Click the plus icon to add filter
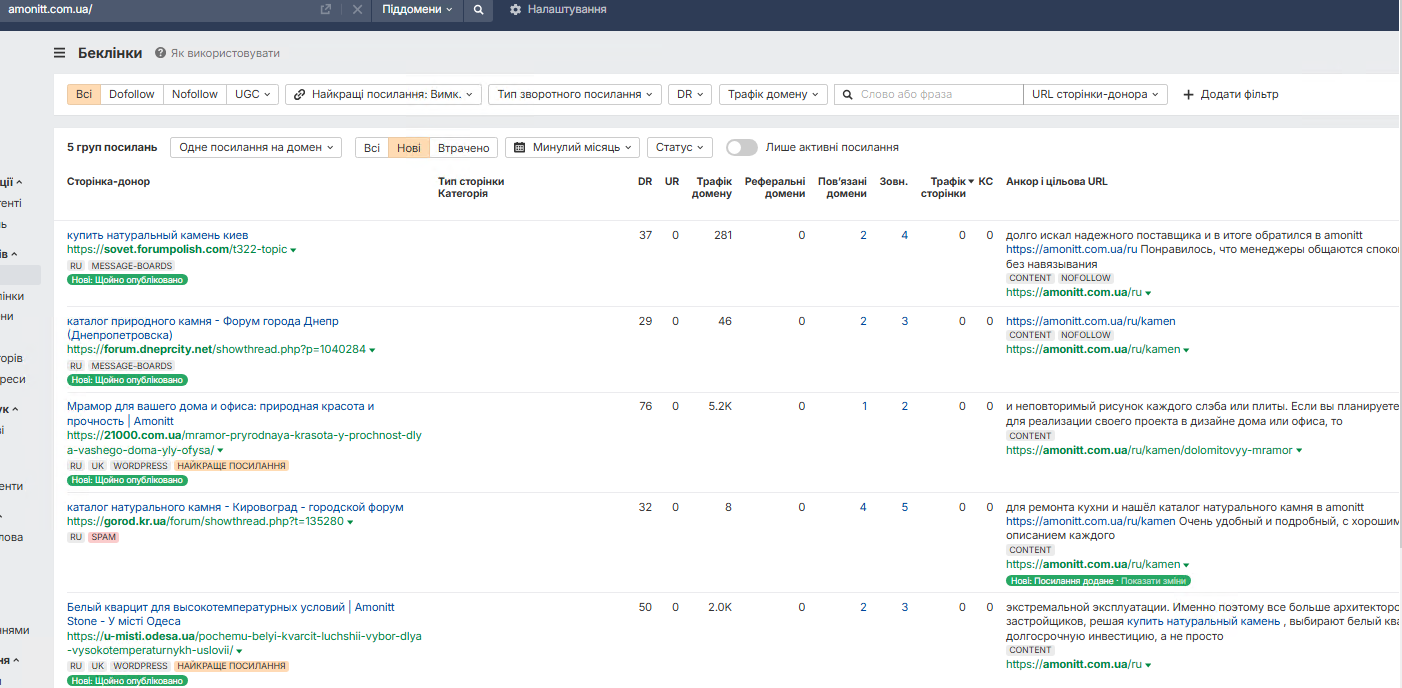Viewport: 1402px width, 688px height. pyautogui.click(x=1188, y=95)
